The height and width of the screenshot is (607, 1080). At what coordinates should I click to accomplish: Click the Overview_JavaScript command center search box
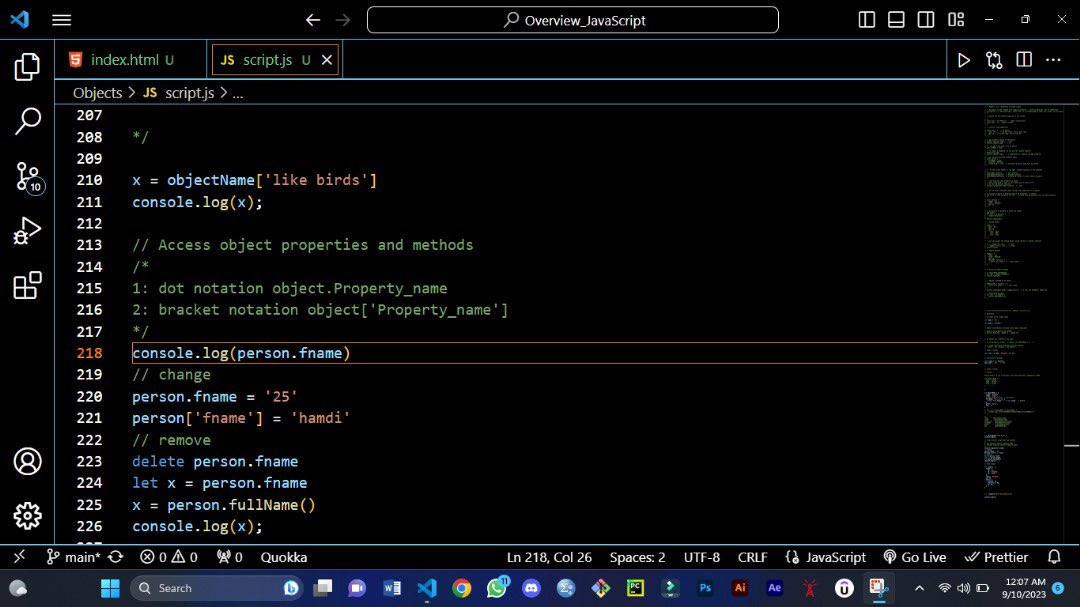(x=572, y=20)
